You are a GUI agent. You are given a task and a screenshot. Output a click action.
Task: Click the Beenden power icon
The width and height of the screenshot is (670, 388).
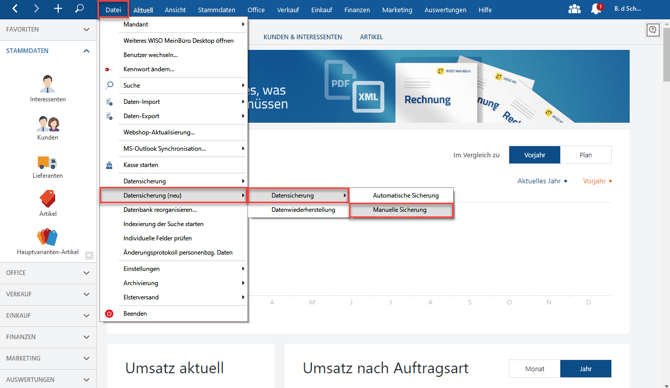pyautogui.click(x=109, y=314)
